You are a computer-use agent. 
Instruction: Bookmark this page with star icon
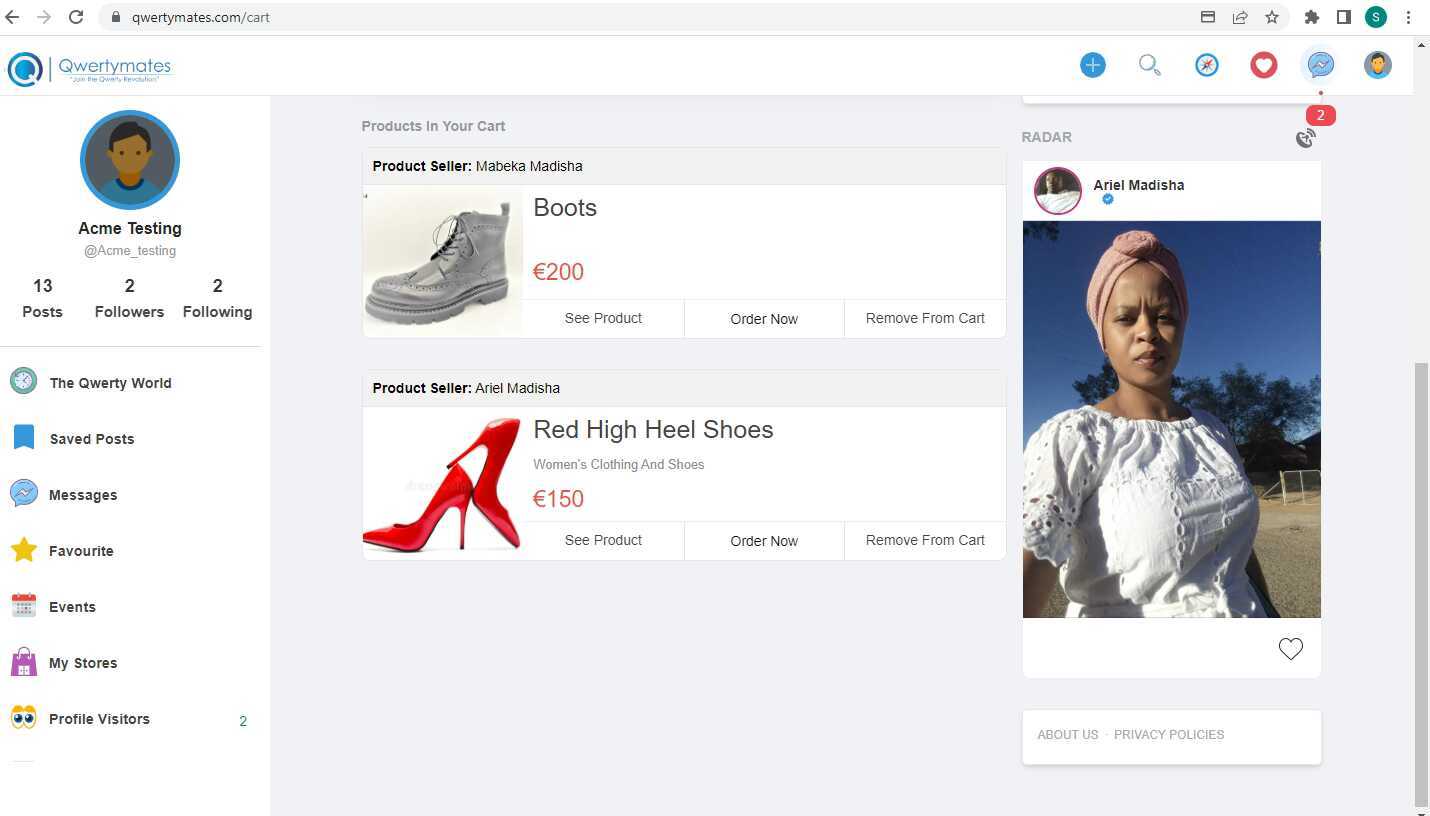coord(1271,17)
